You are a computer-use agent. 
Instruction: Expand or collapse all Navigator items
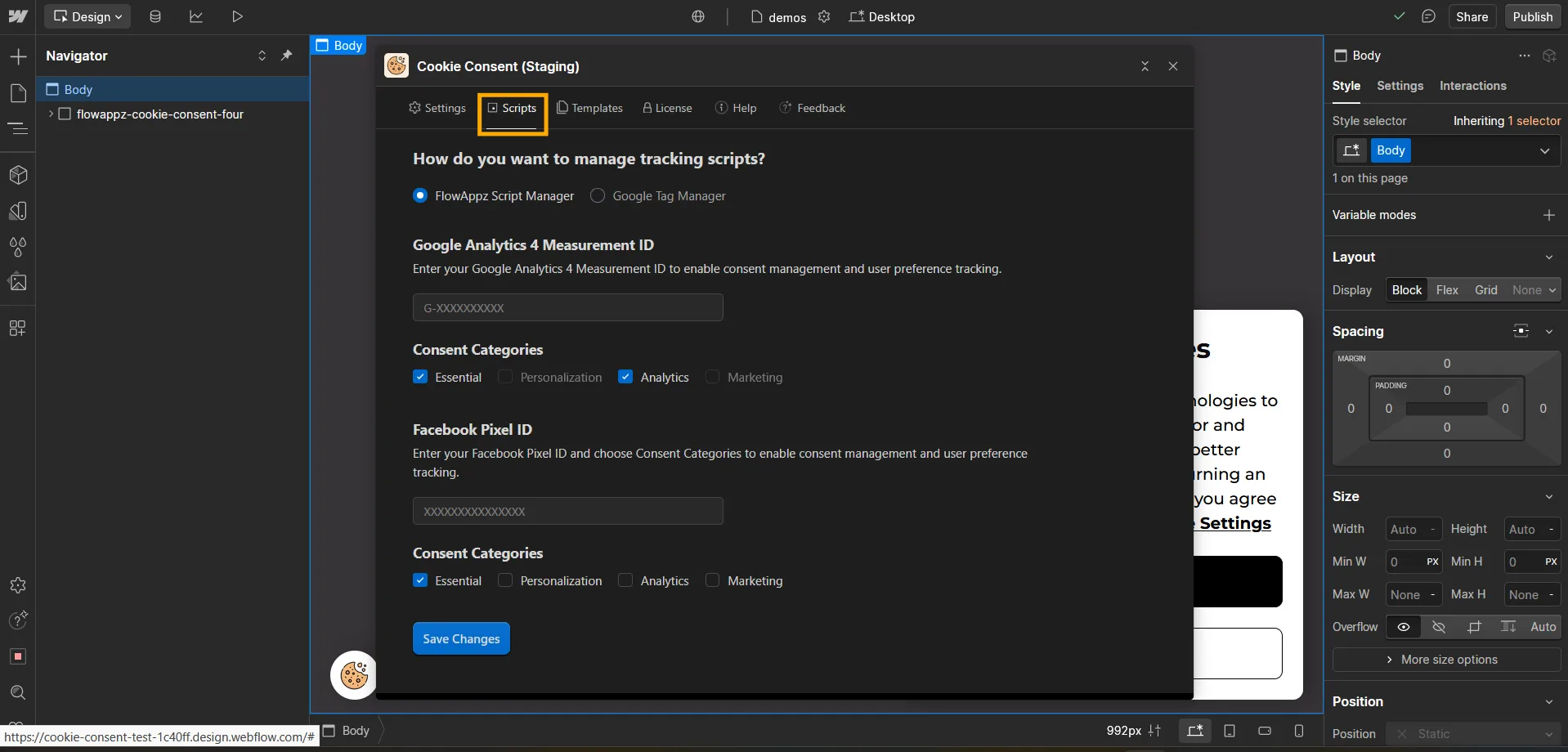tap(262, 56)
